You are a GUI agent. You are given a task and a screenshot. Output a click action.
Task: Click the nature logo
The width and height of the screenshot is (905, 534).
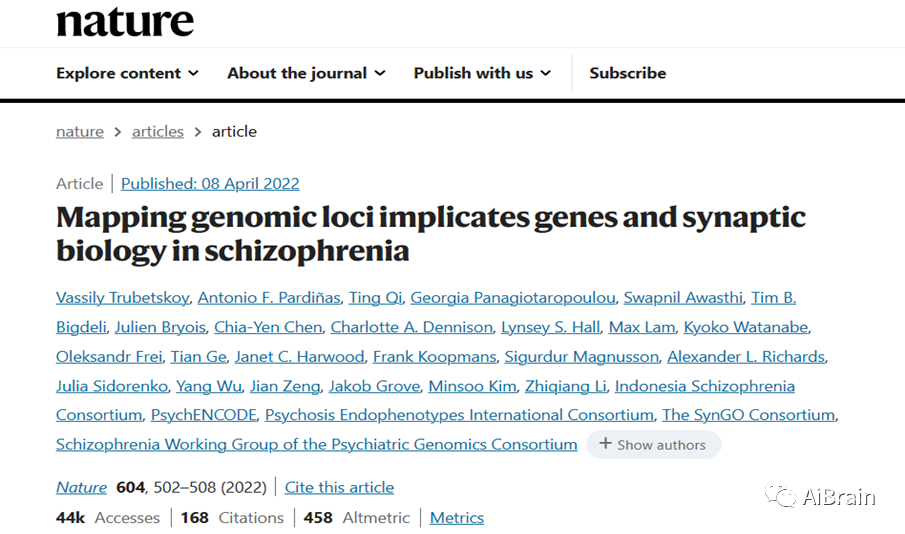[125, 22]
